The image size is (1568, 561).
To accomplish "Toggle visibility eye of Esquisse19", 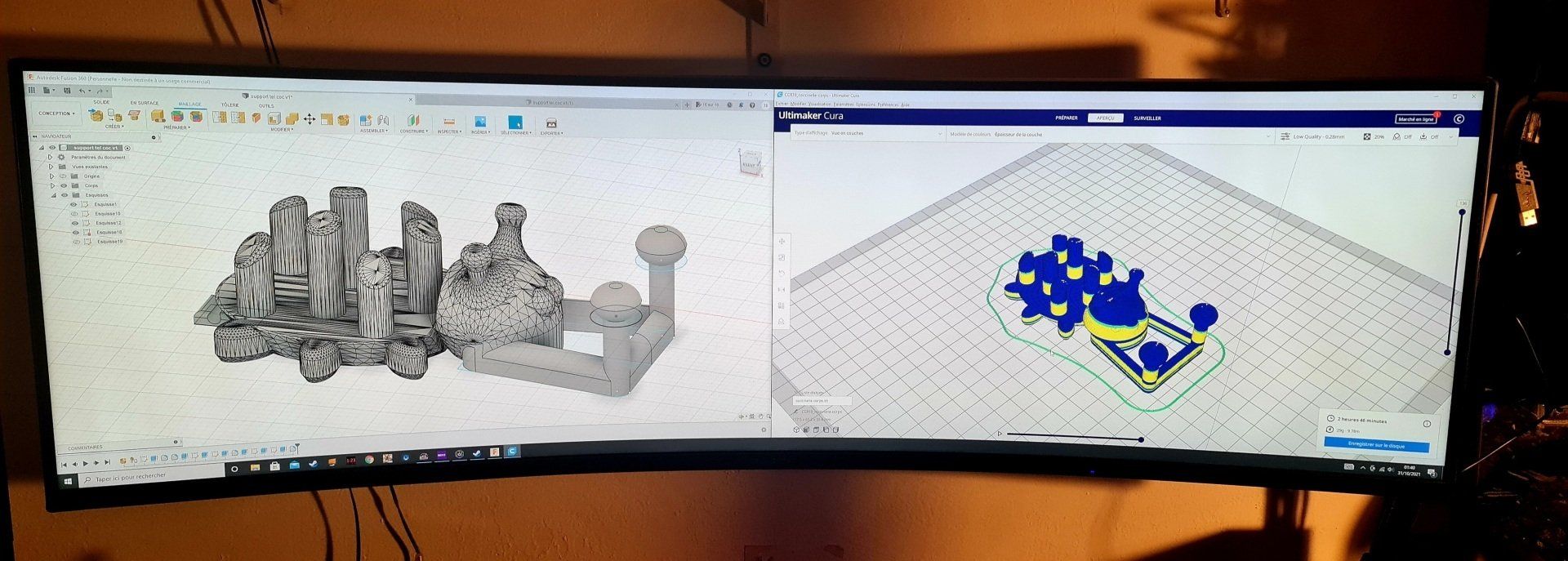I will coord(77,242).
